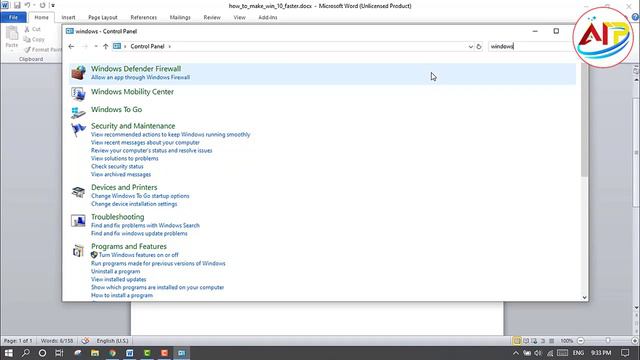Click 'Turn Windows features on or off'
640x360 pixels.
click(x=138, y=255)
